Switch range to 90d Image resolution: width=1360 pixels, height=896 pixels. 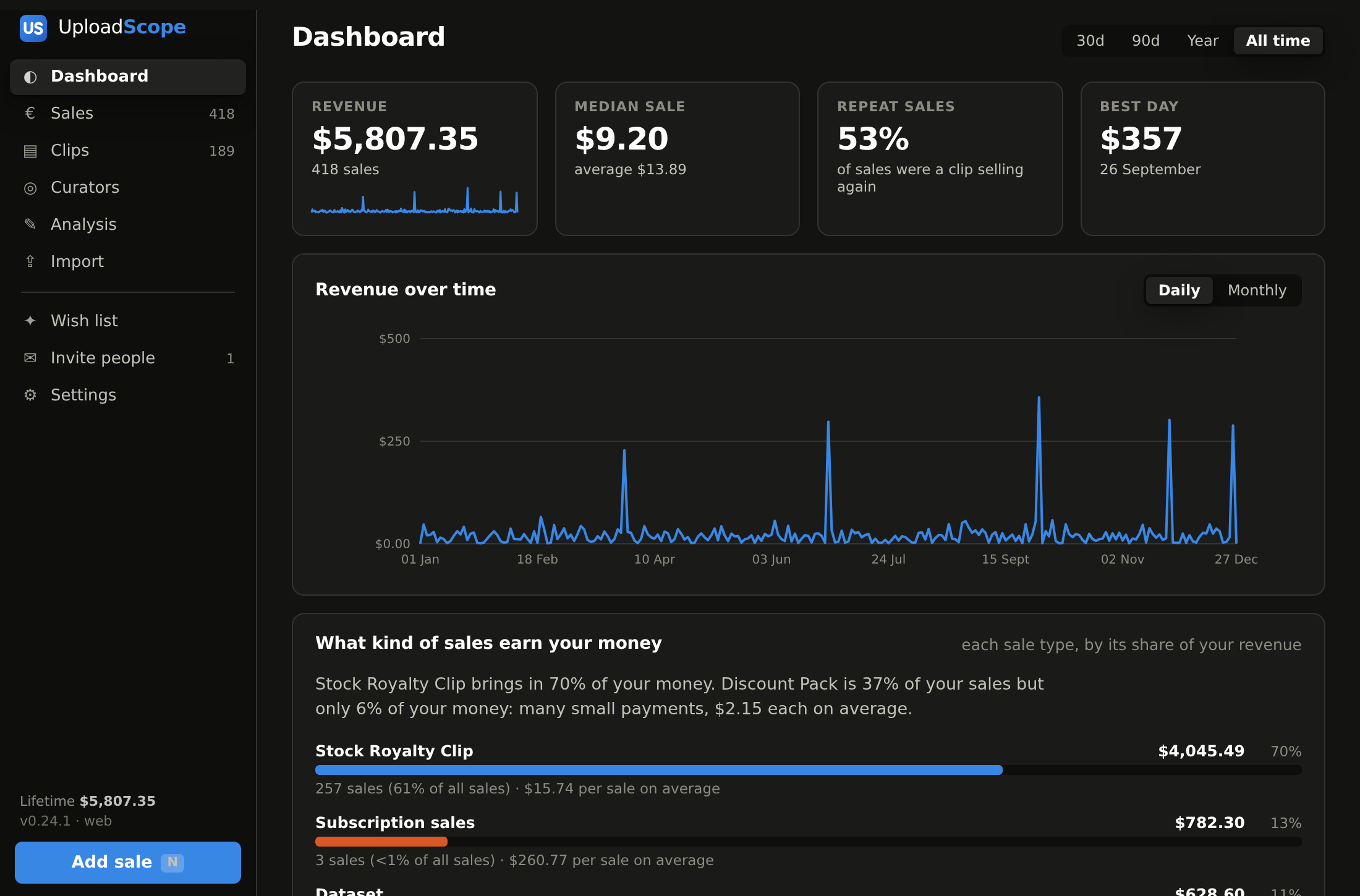pyautogui.click(x=1145, y=41)
